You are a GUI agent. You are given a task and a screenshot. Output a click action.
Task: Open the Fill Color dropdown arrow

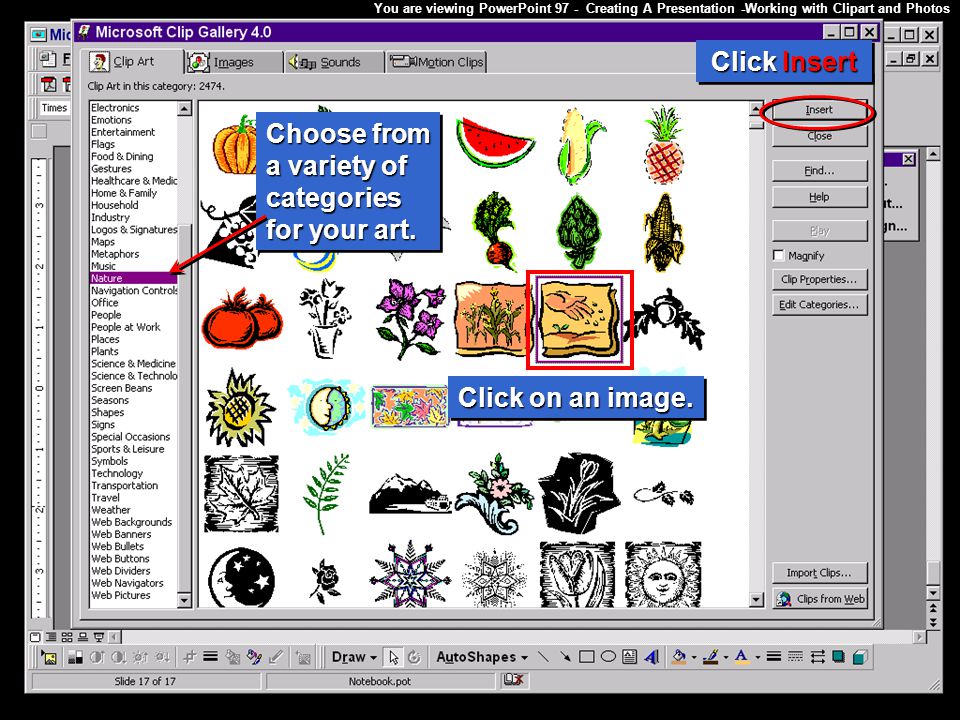[x=694, y=657]
